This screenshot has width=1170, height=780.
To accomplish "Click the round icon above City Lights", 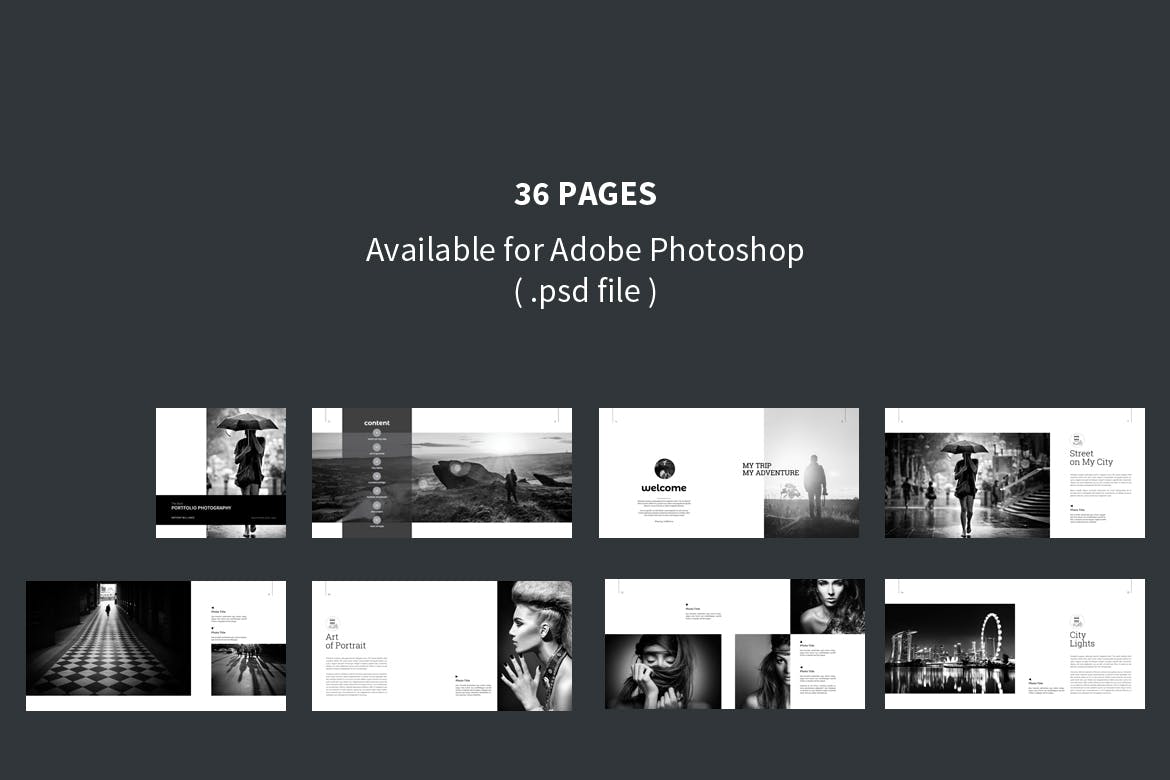I will pos(1077,621).
